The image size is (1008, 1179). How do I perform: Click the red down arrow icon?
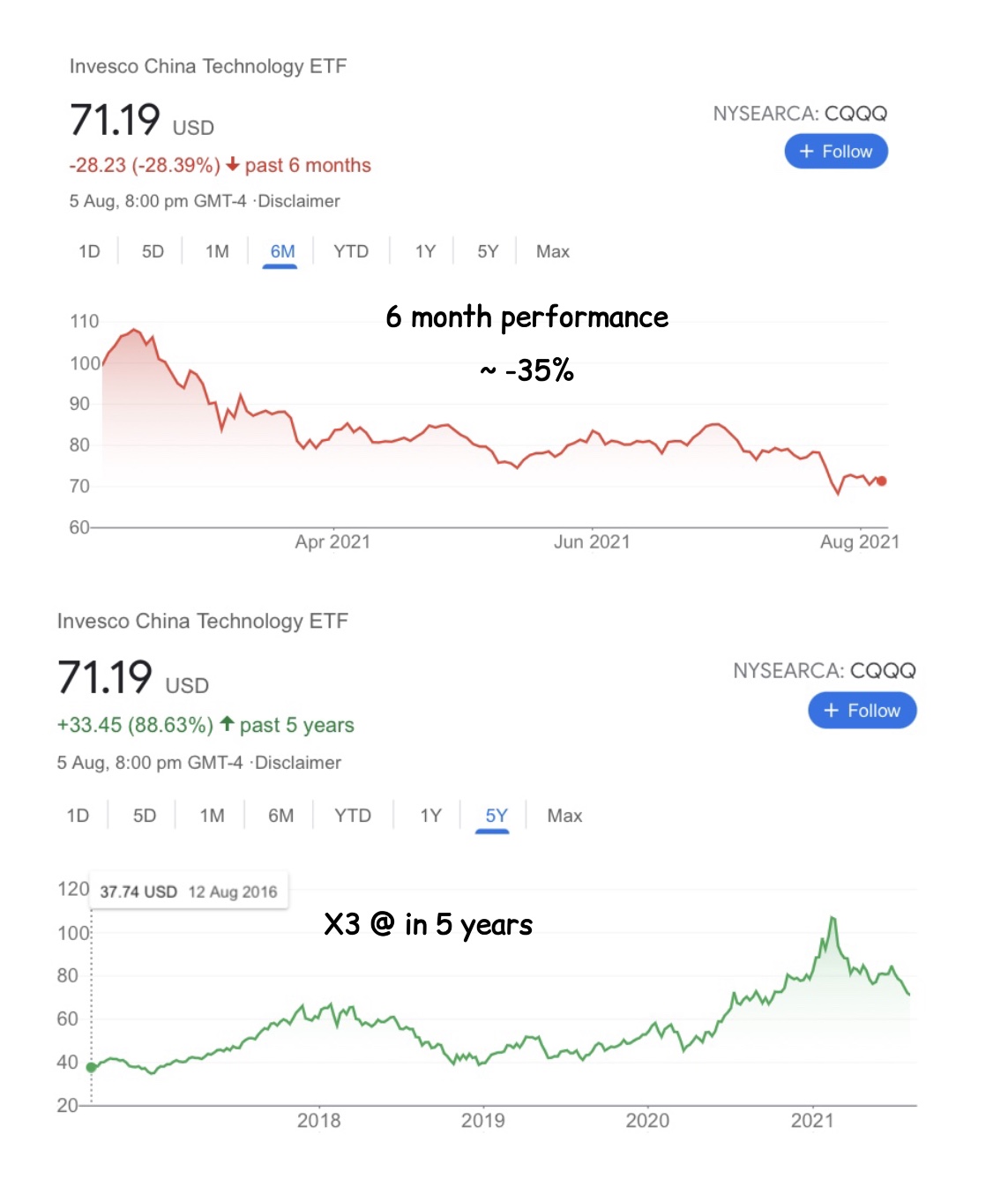233,165
